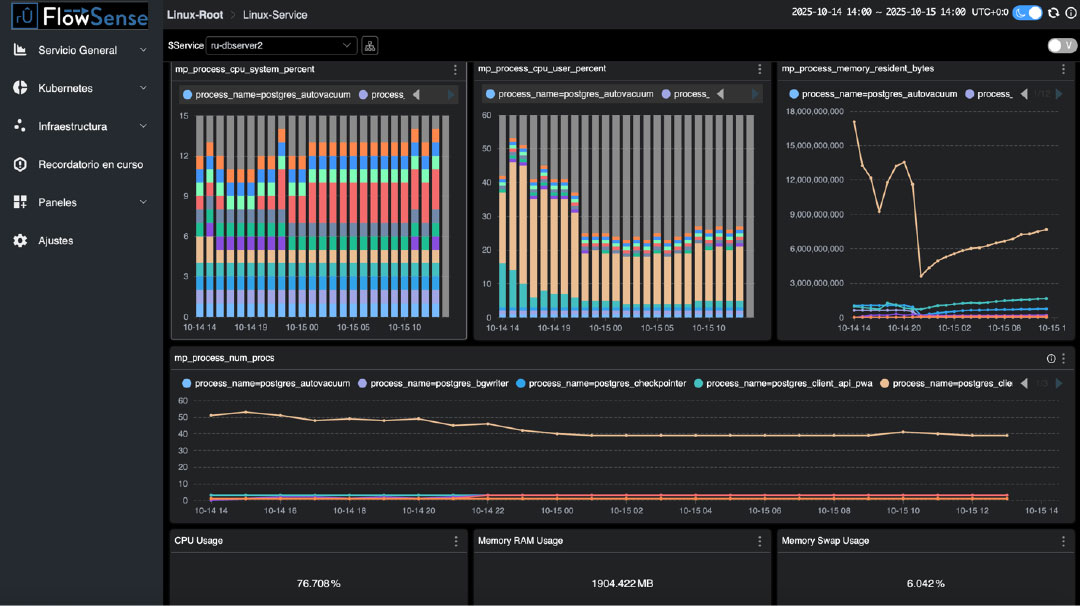Screen dimensions: 1080x606
Task: Click postgres_autovacuum color dot in cpu_system legend
Action: point(187,95)
